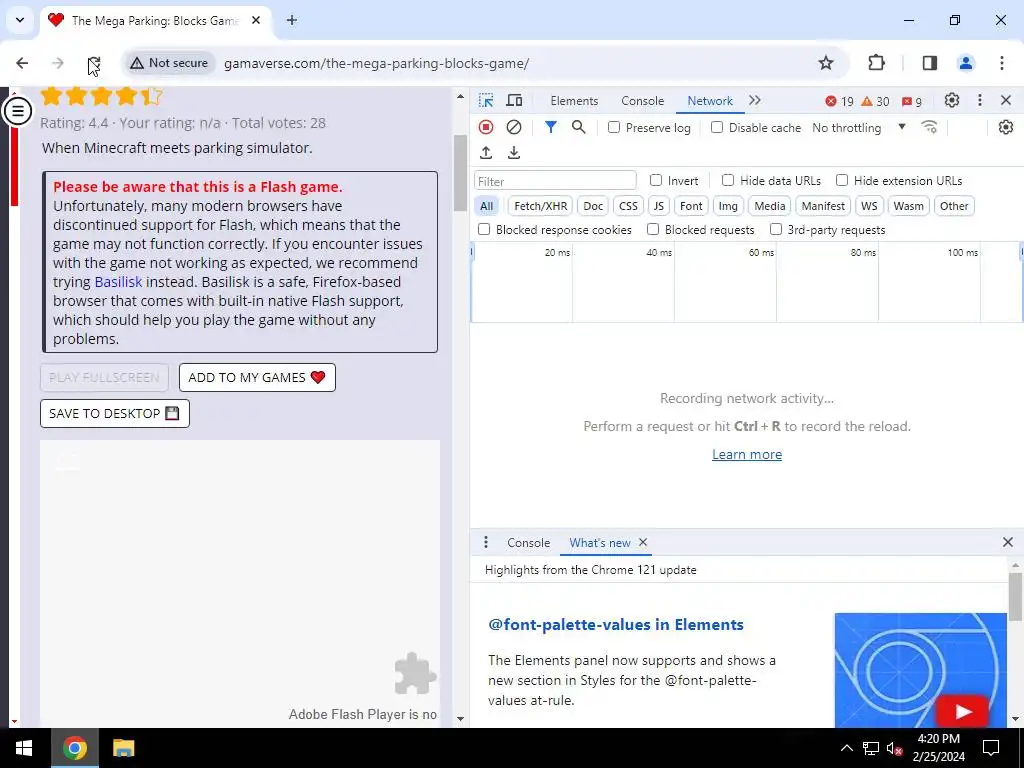The width and height of the screenshot is (1024, 768).
Task: Open the Chrome profile avatar
Action: tap(966, 63)
